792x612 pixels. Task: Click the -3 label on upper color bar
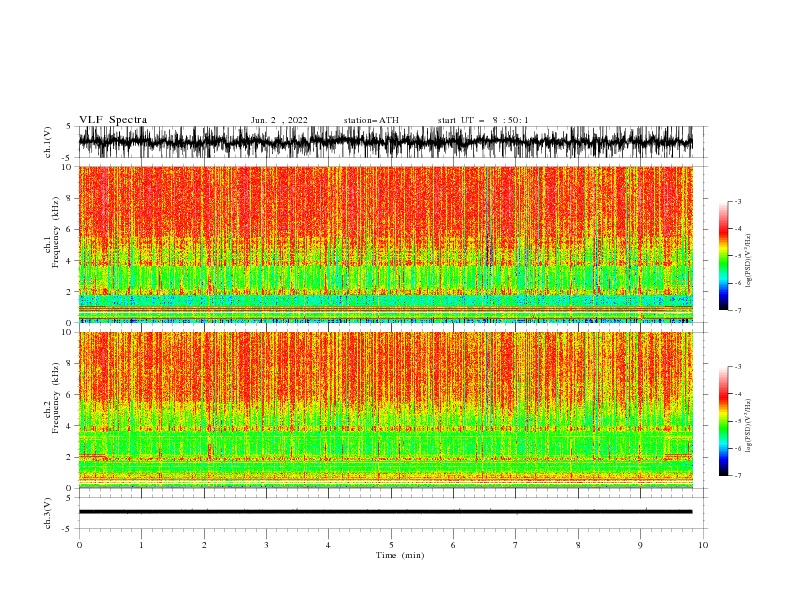[x=738, y=201]
